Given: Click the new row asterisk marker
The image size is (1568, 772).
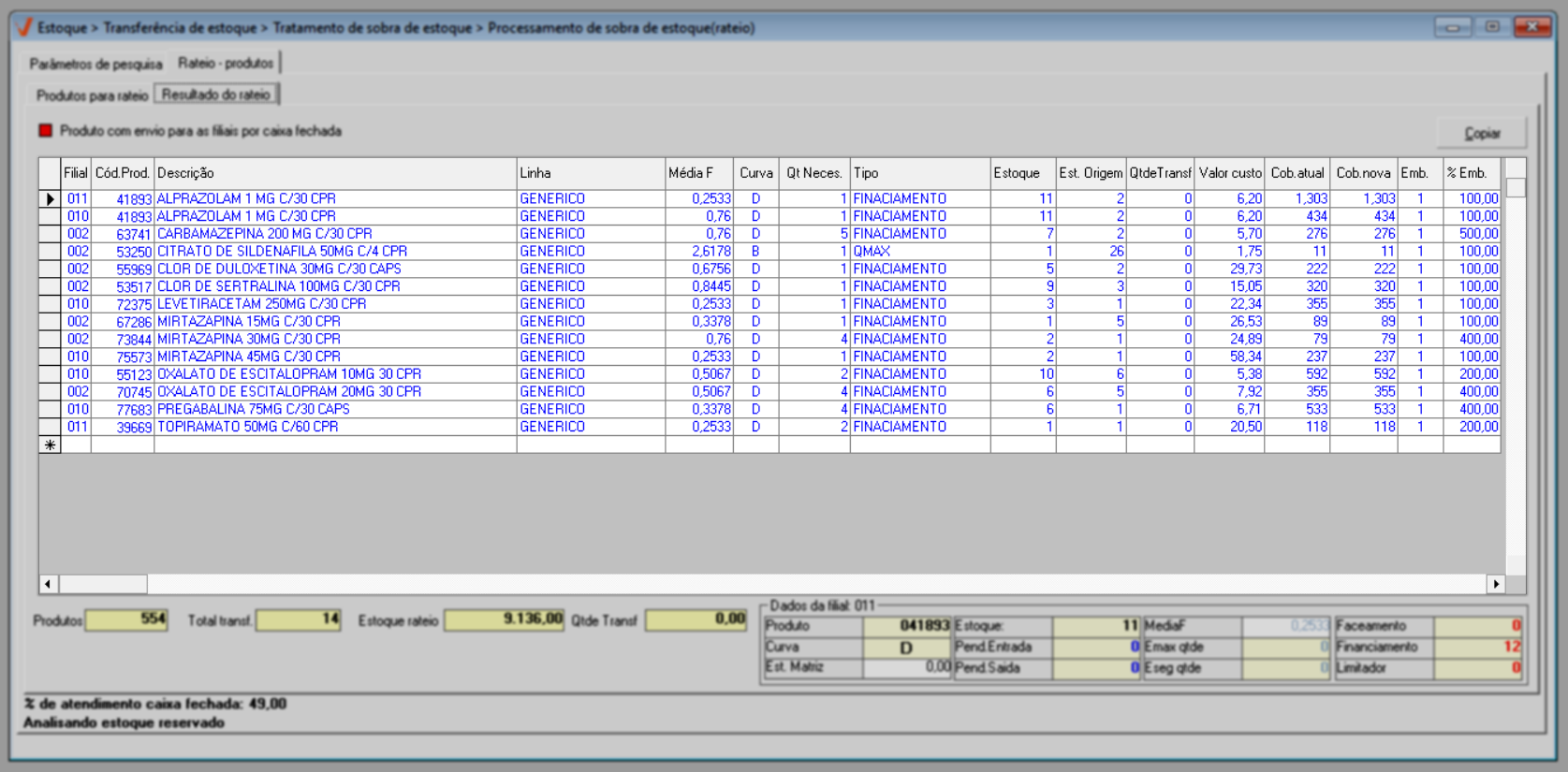Looking at the screenshot, I should 50,445.
